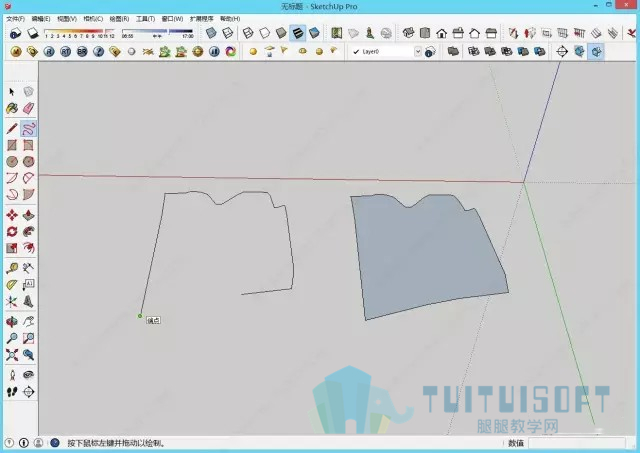Viewport: 640px width, 453px height.
Task: Select the Zoom Window tool
Action: click(x=28, y=338)
